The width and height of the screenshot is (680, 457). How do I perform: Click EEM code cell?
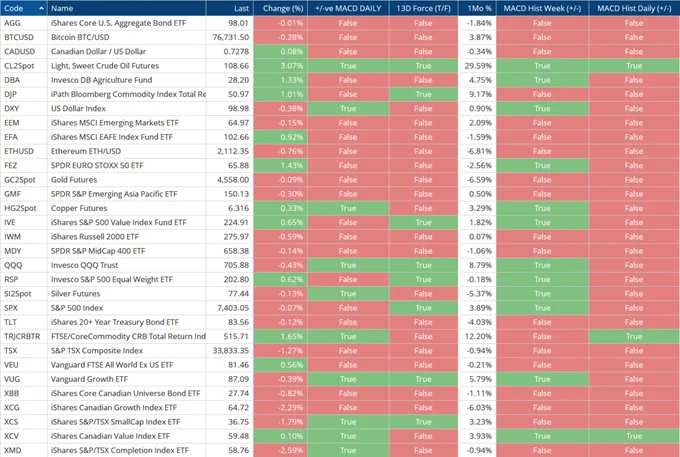pos(24,123)
